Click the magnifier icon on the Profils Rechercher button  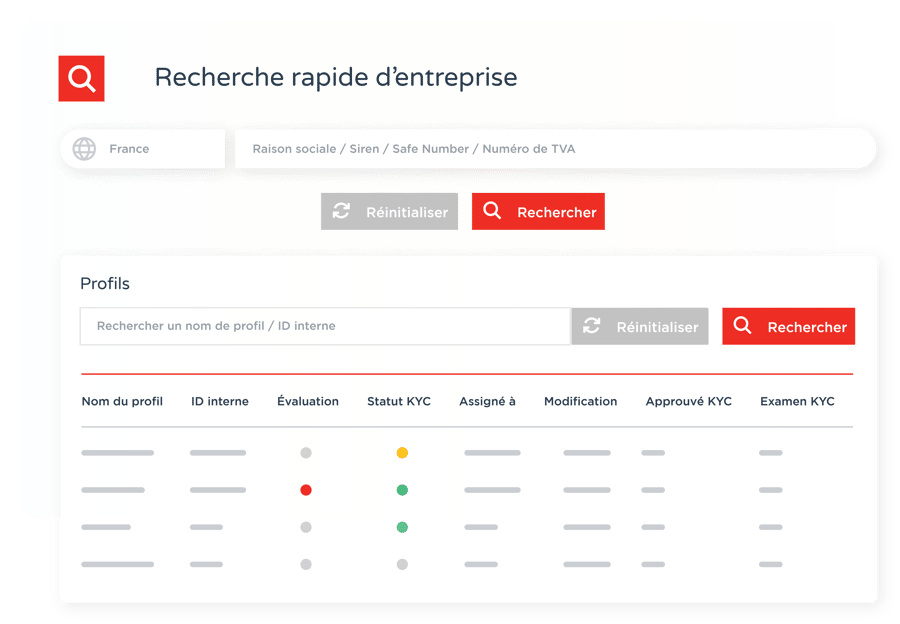pyautogui.click(x=742, y=327)
